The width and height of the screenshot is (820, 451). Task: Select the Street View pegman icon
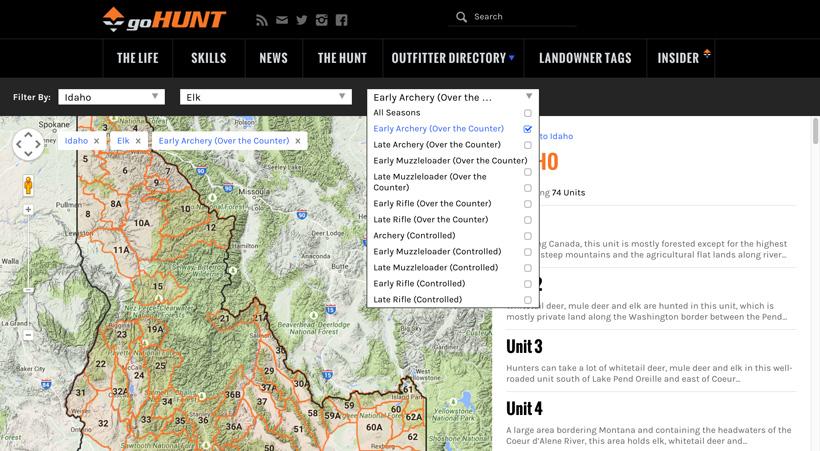coord(28,185)
